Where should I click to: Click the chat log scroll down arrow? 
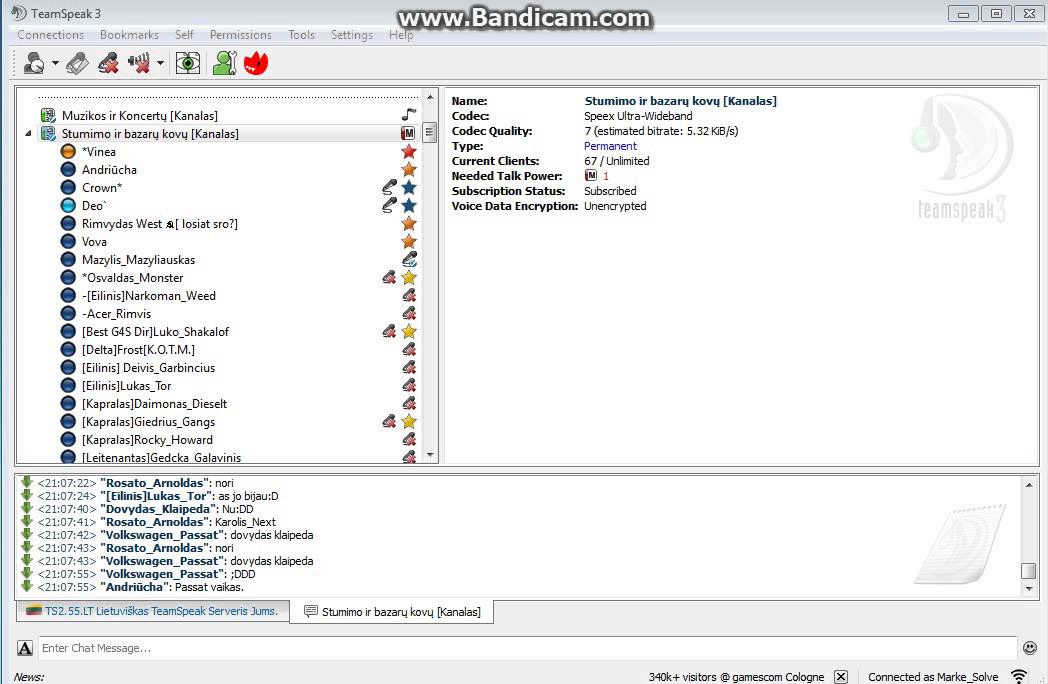coord(1029,588)
